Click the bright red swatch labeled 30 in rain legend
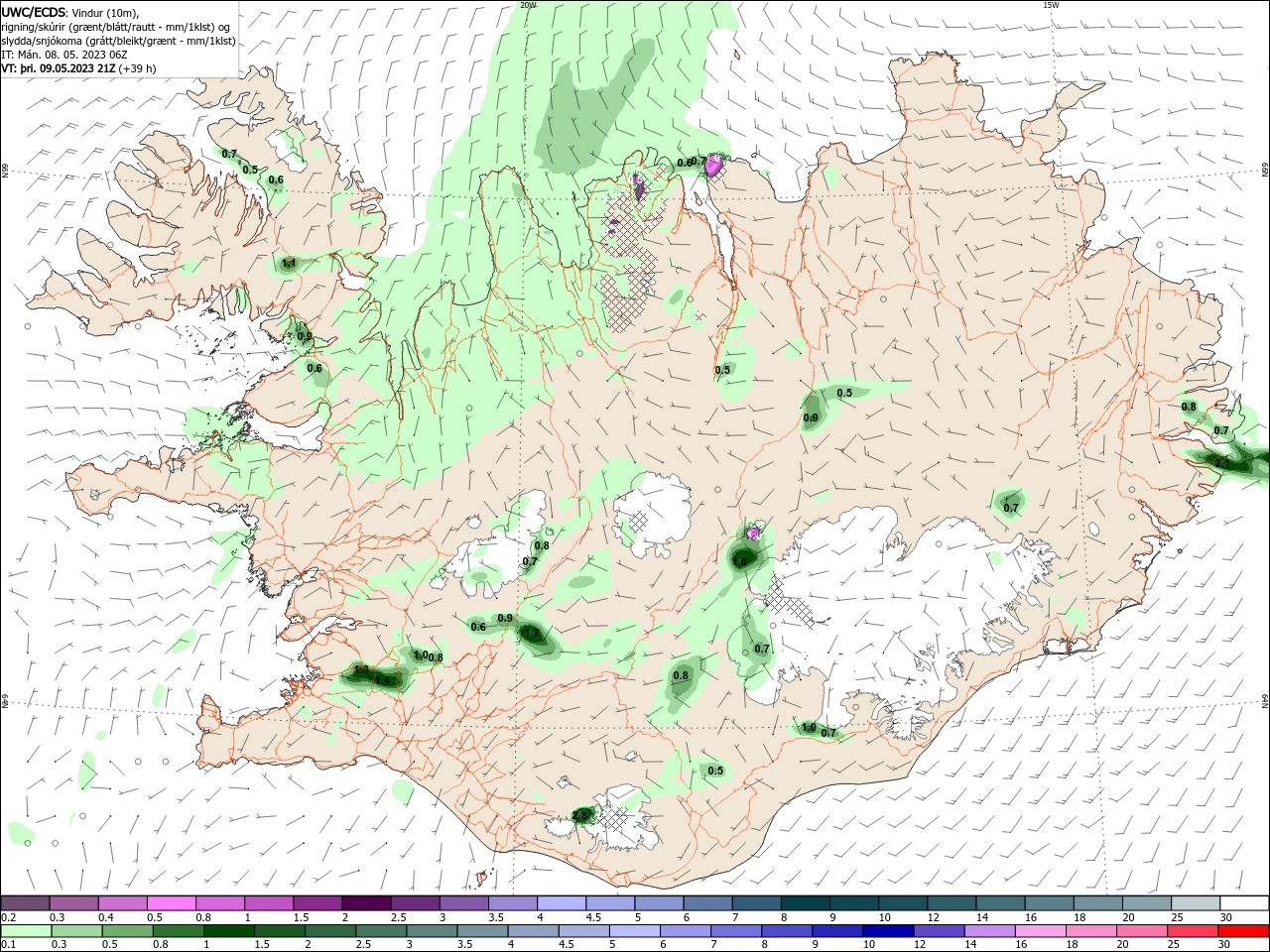The width and height of the screenshot is (1270, 952). click(x=1243, y=931)
